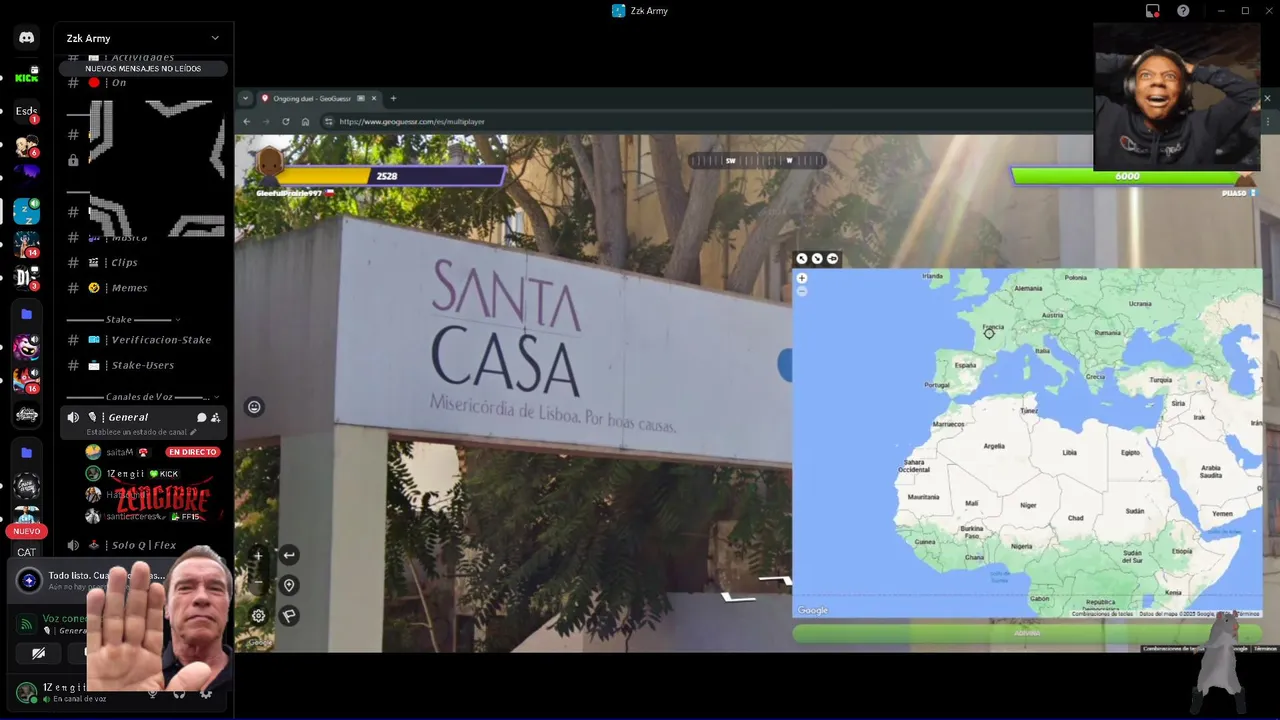Zoom in on the guess map

pos(802,279)
